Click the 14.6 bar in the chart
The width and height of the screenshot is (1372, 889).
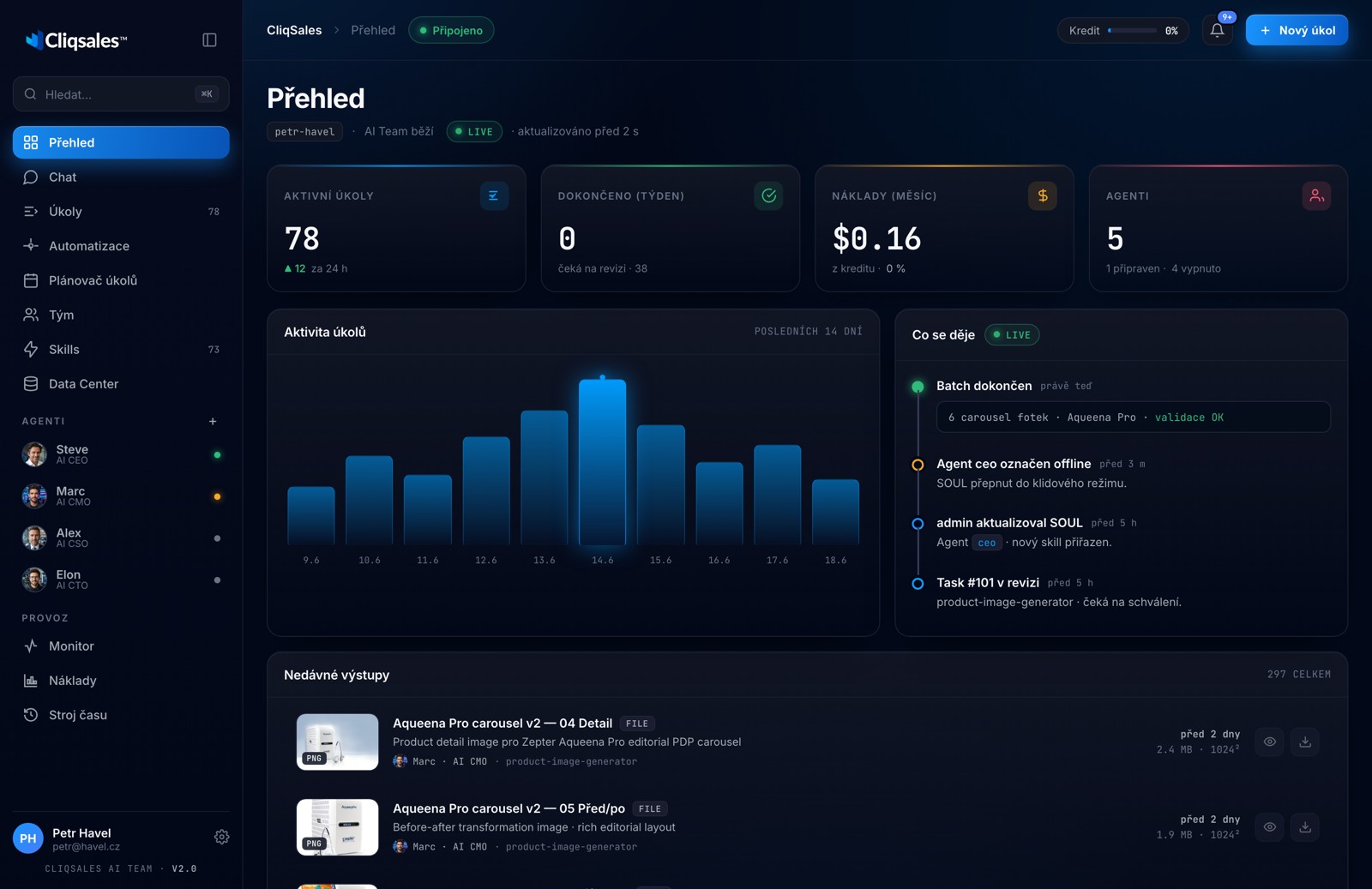coord(603,462)
